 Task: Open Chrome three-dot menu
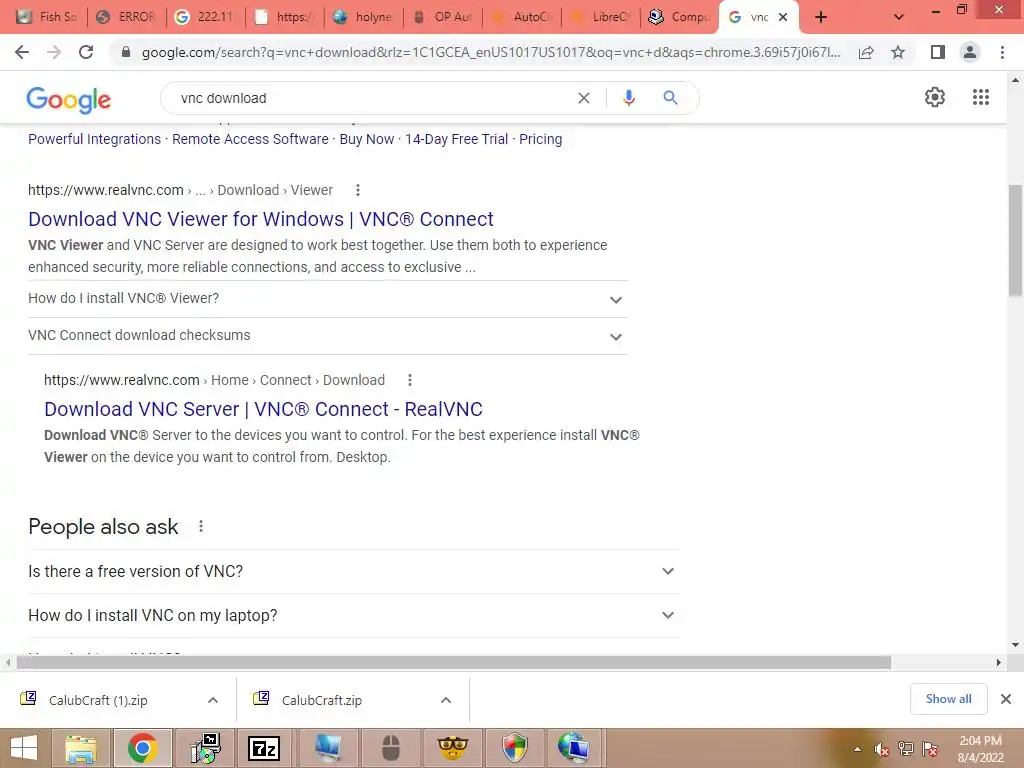tap(1002, 52)
